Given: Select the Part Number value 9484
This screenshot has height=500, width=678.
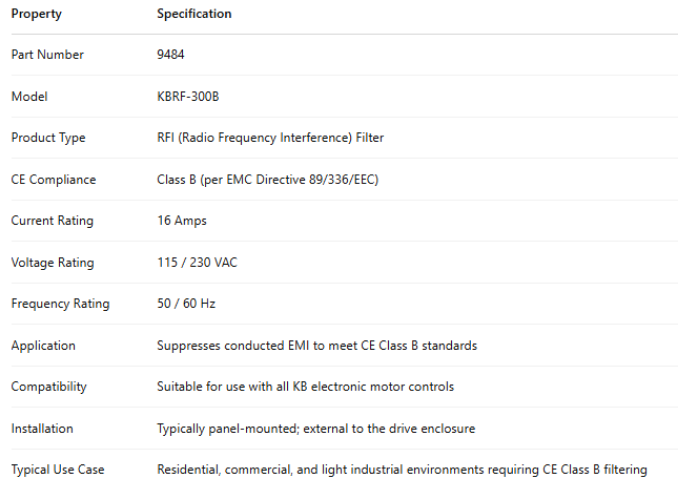Looking at the screenshot, I should pos(171,55).
